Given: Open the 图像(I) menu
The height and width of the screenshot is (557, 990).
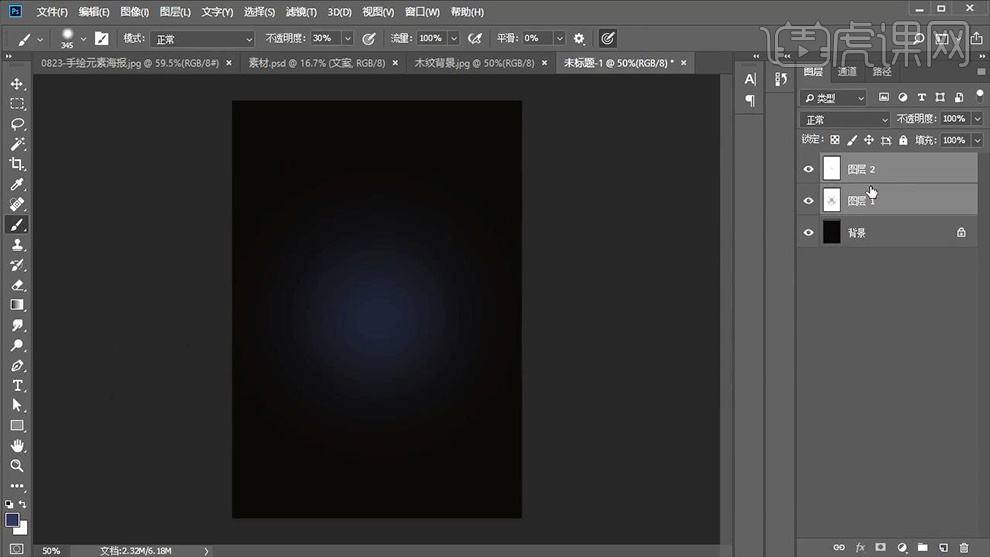Looking at the screenshot, I should point(134,12).
